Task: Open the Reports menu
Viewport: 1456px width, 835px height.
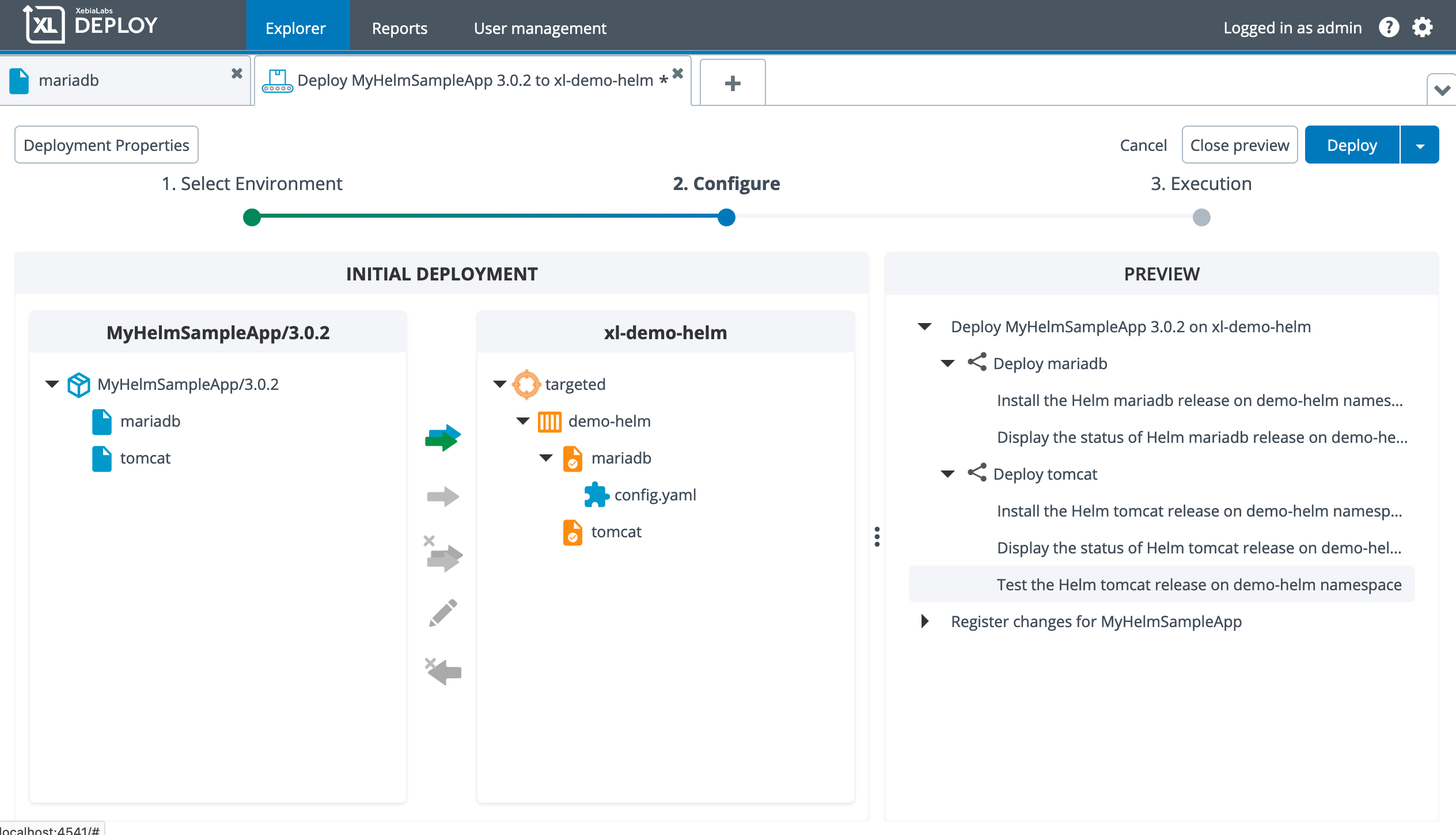Action: pos(399,28)
